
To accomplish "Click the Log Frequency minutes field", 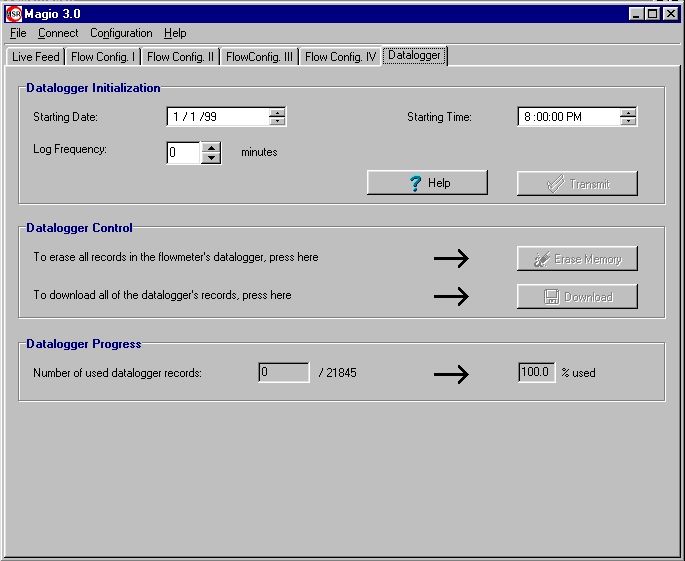I will (183, 152).
